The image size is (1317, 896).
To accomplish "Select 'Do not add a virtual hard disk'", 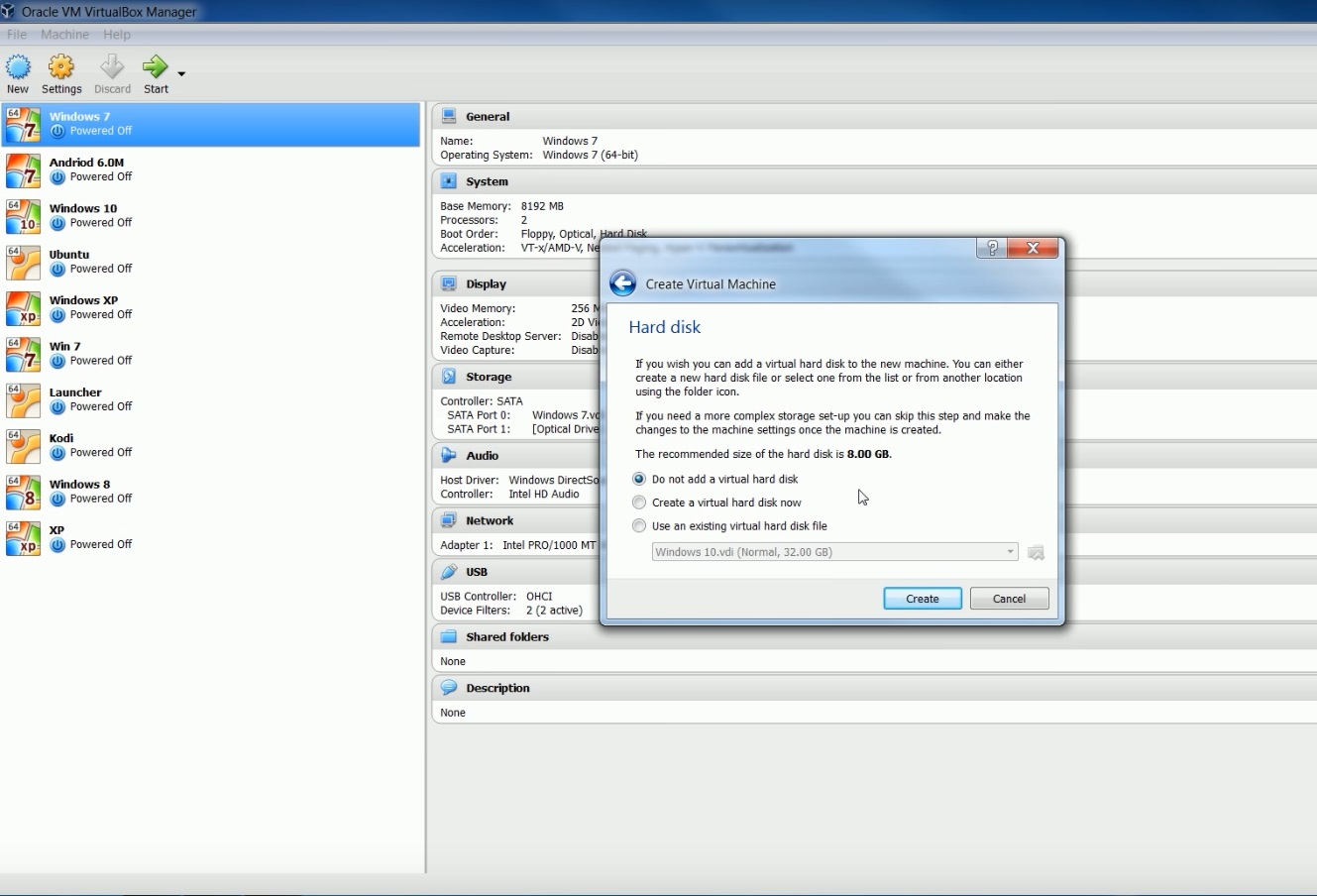I will click(716, 479).
